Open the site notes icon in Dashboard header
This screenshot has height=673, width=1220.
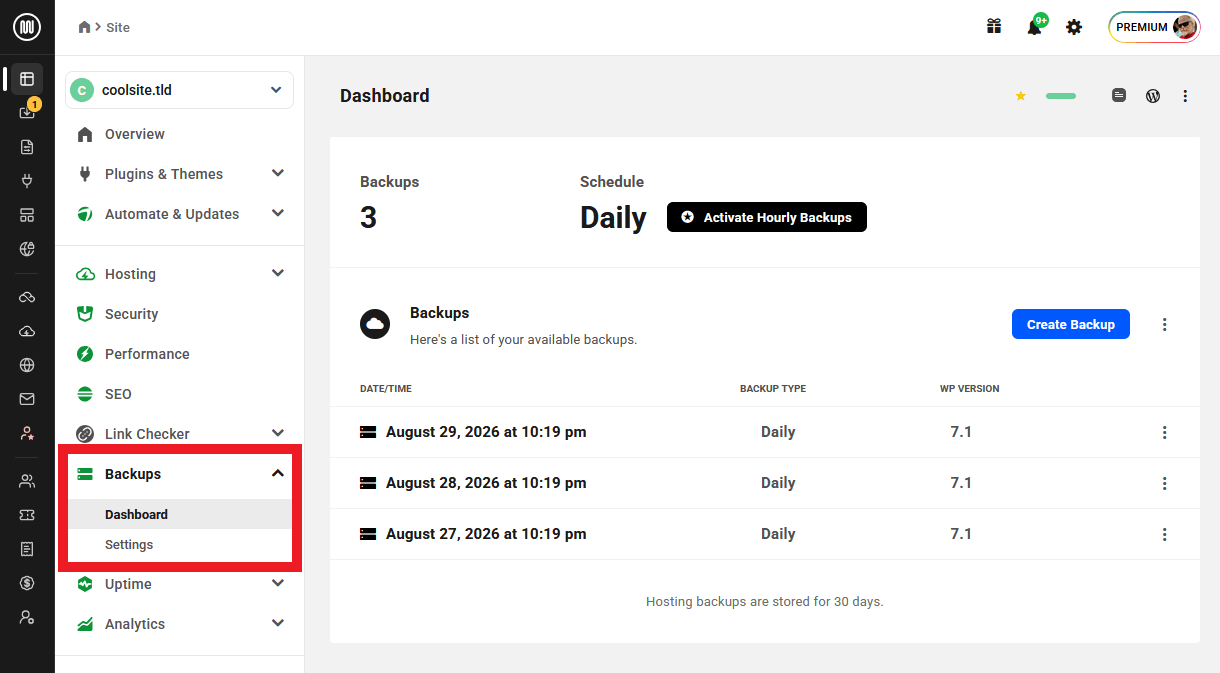[1119, 96]
